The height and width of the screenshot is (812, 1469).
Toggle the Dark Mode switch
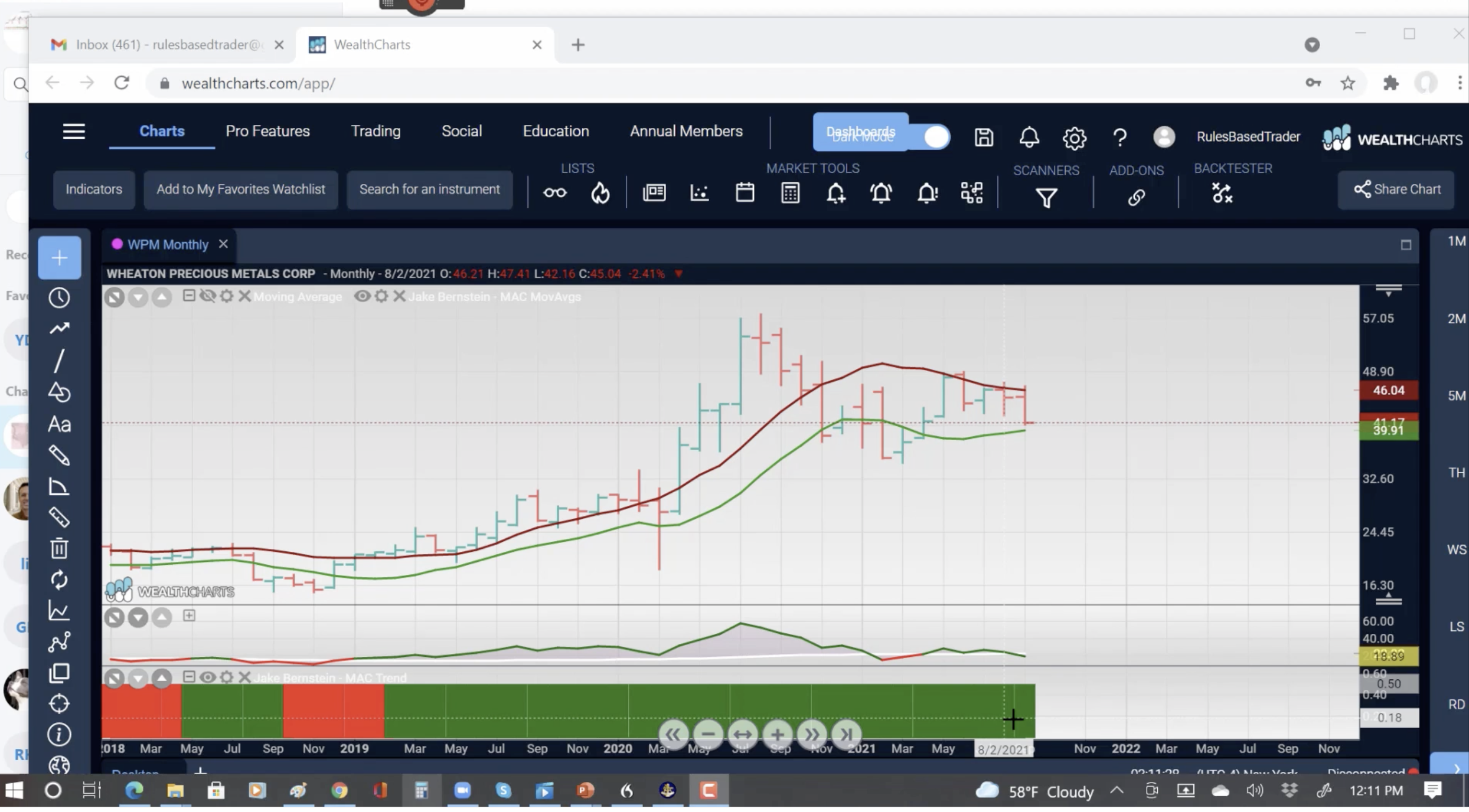pos(935,137)
